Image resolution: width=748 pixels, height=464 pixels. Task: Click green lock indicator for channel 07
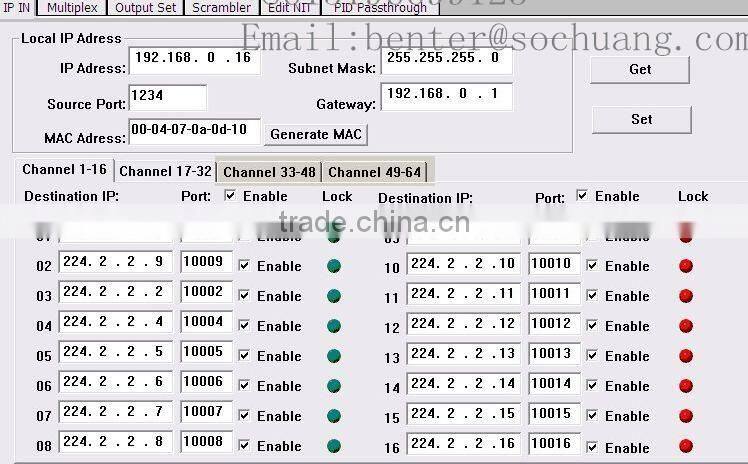[334, 416]
